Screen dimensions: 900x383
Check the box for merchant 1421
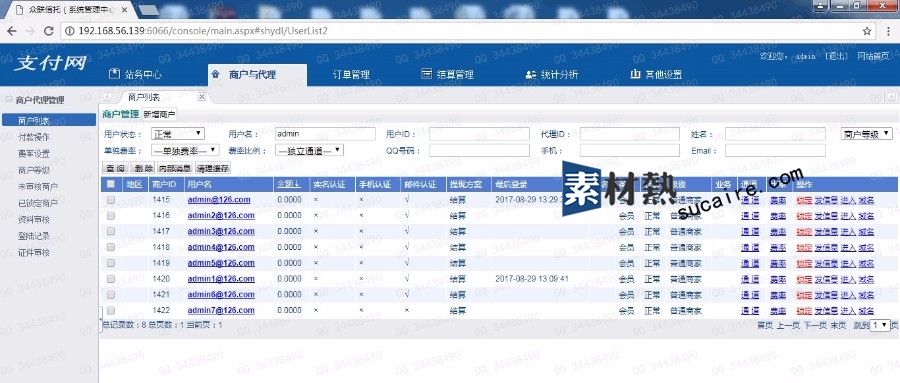tap(111, 295)
